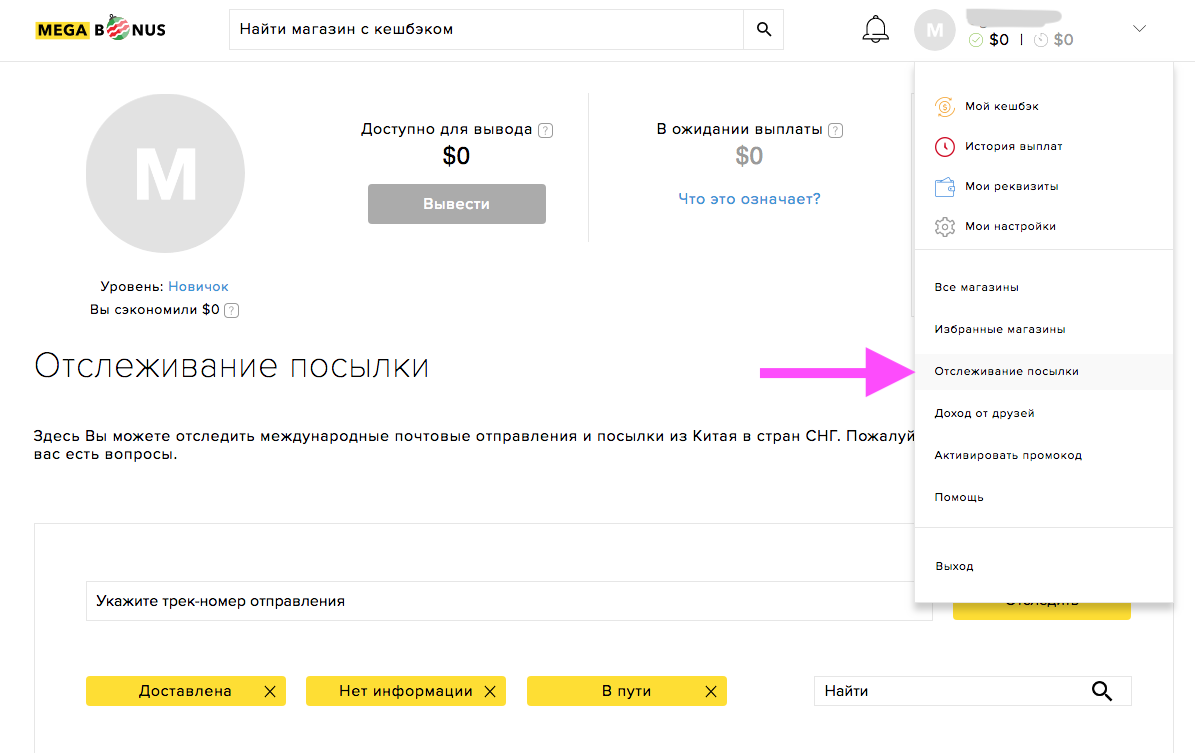Remove the Нет информации filter tag

(489, 691)
